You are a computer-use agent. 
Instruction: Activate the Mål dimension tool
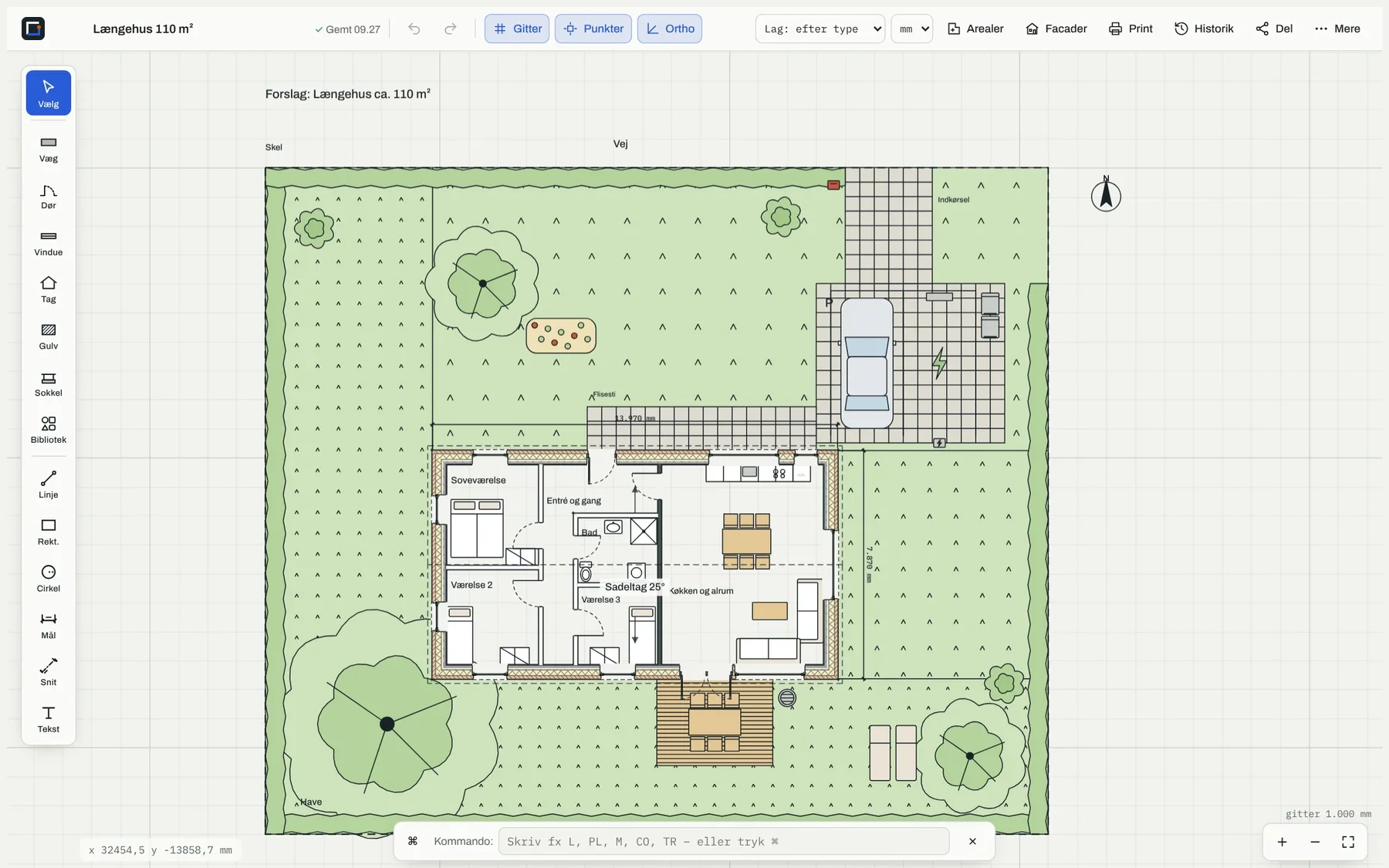[49, 626]
